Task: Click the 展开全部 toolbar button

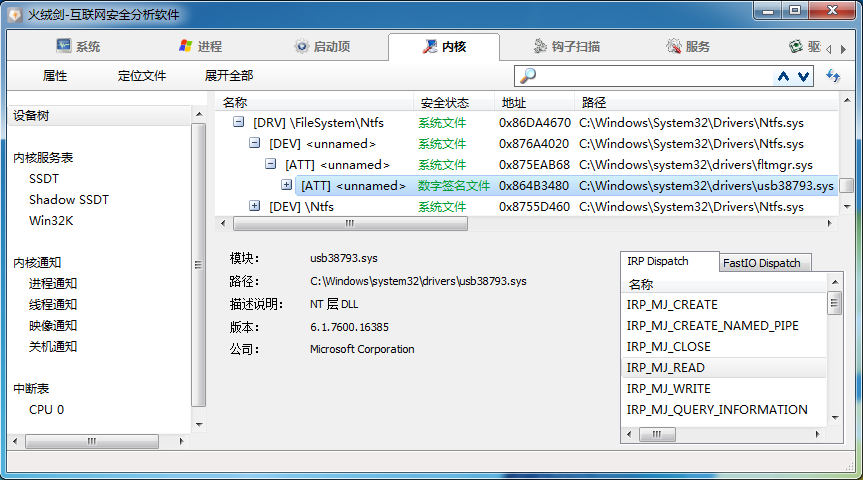Action: click(229, 76)
